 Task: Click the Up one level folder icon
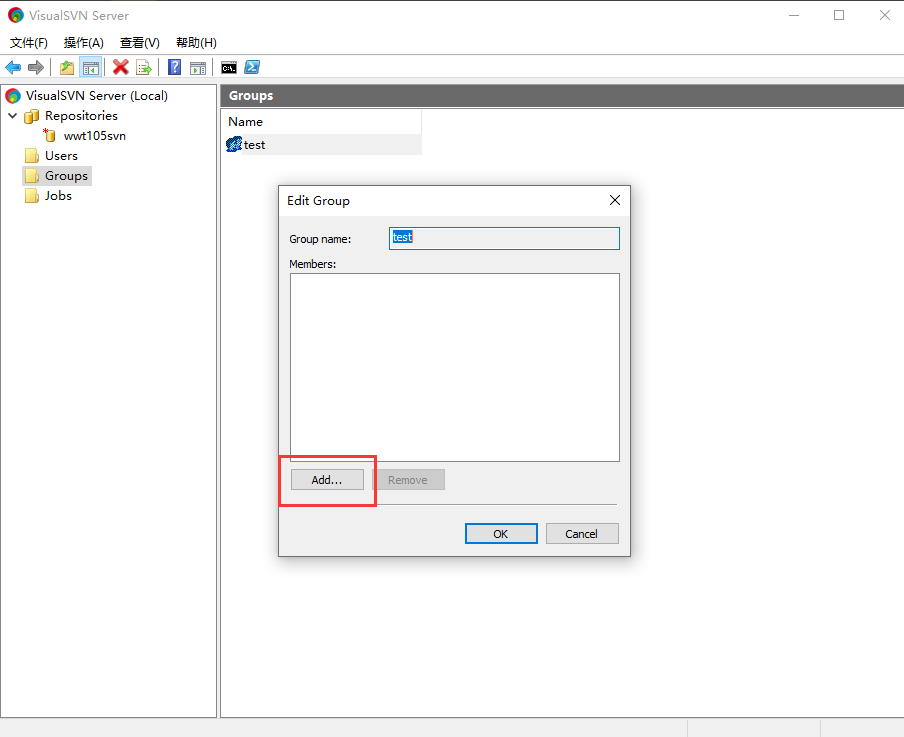pyautogui.click(x=67, y=67)
